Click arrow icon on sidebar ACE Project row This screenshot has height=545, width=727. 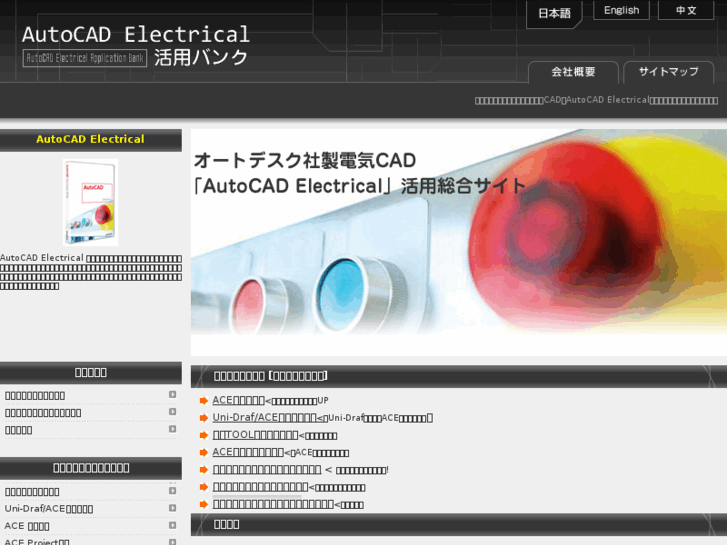click(x=172, y=542)
